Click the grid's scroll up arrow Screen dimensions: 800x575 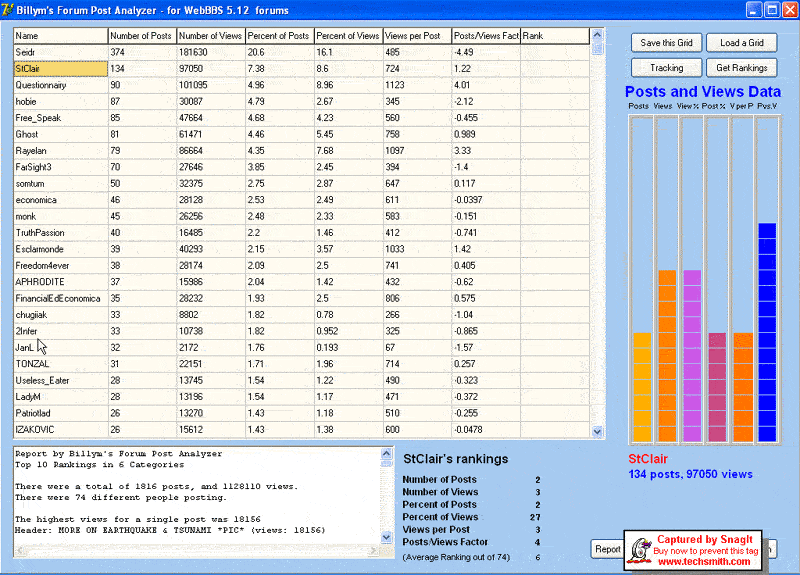(x=597, y=35)
